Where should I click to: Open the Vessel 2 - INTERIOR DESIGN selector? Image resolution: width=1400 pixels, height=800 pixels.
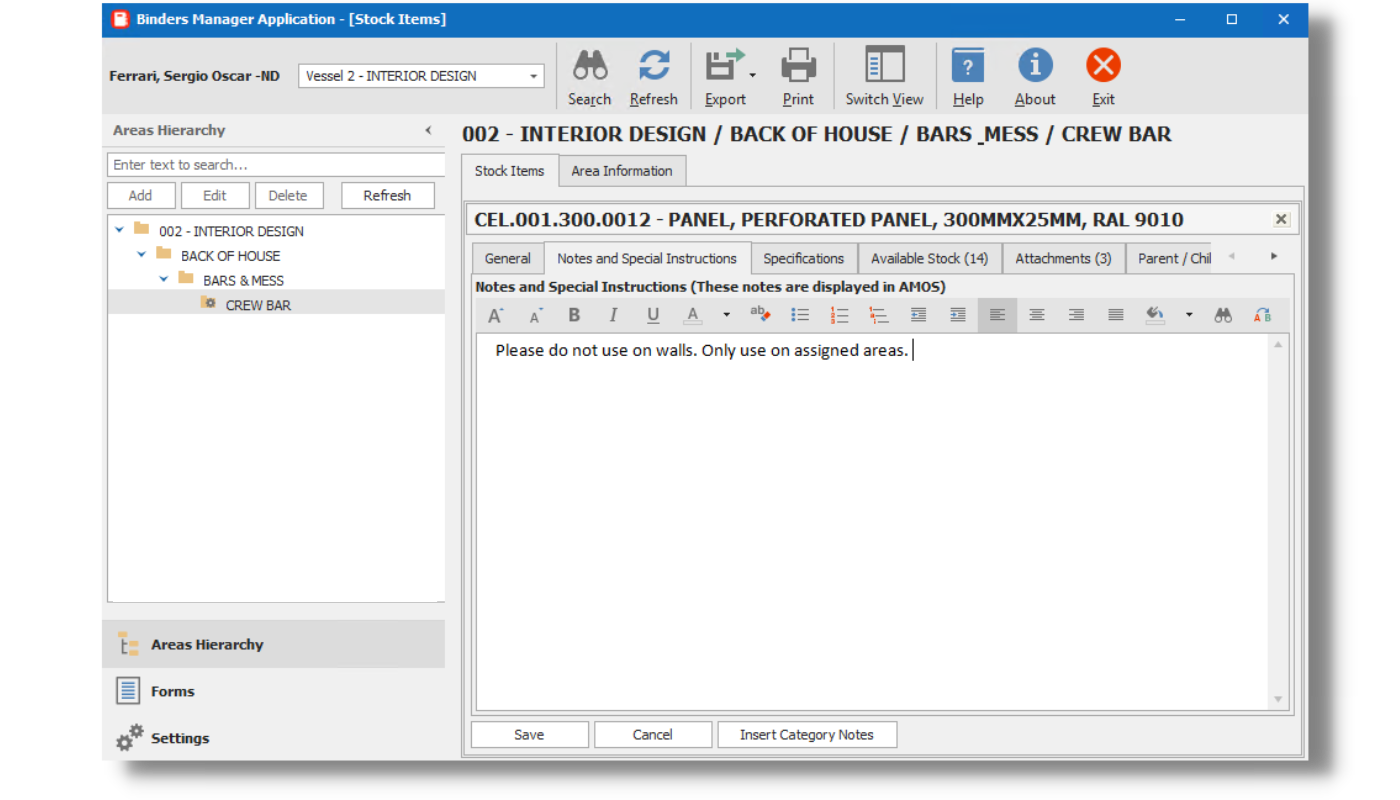pos(533,75)
